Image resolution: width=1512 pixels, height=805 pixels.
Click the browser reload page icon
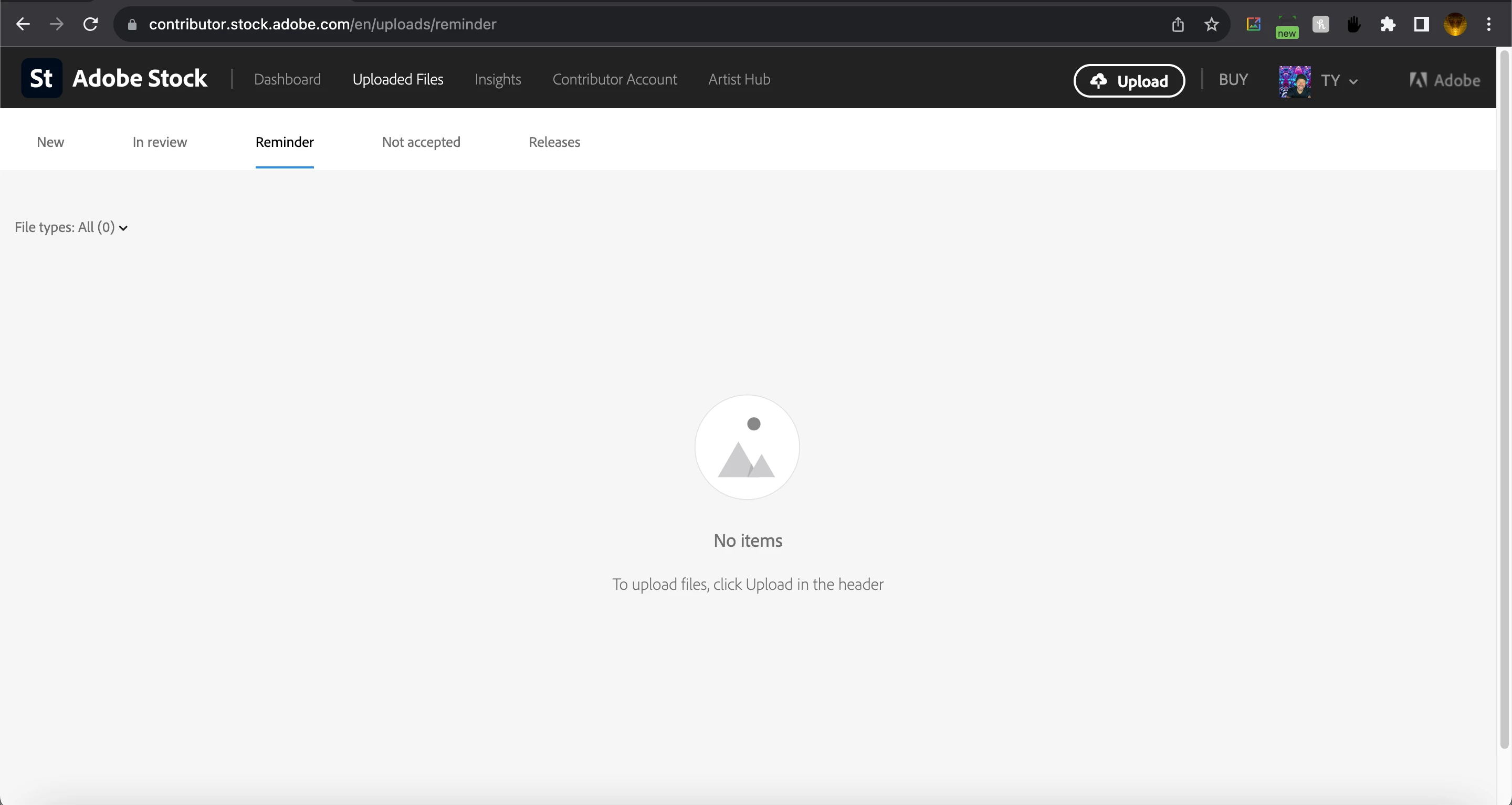pos(90,24)
